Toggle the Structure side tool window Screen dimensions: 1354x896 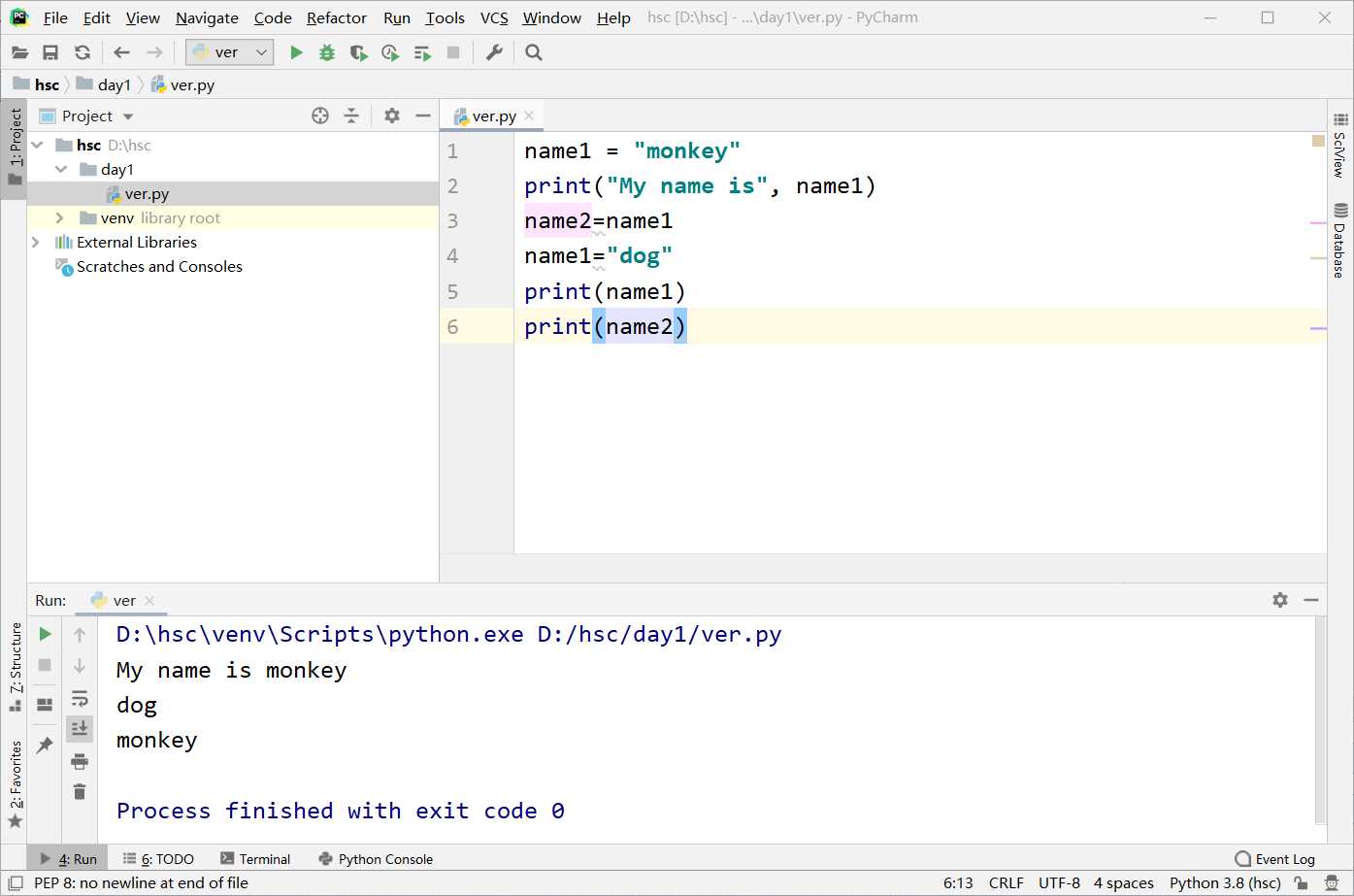pyautogui.click(x=15, y=667)
